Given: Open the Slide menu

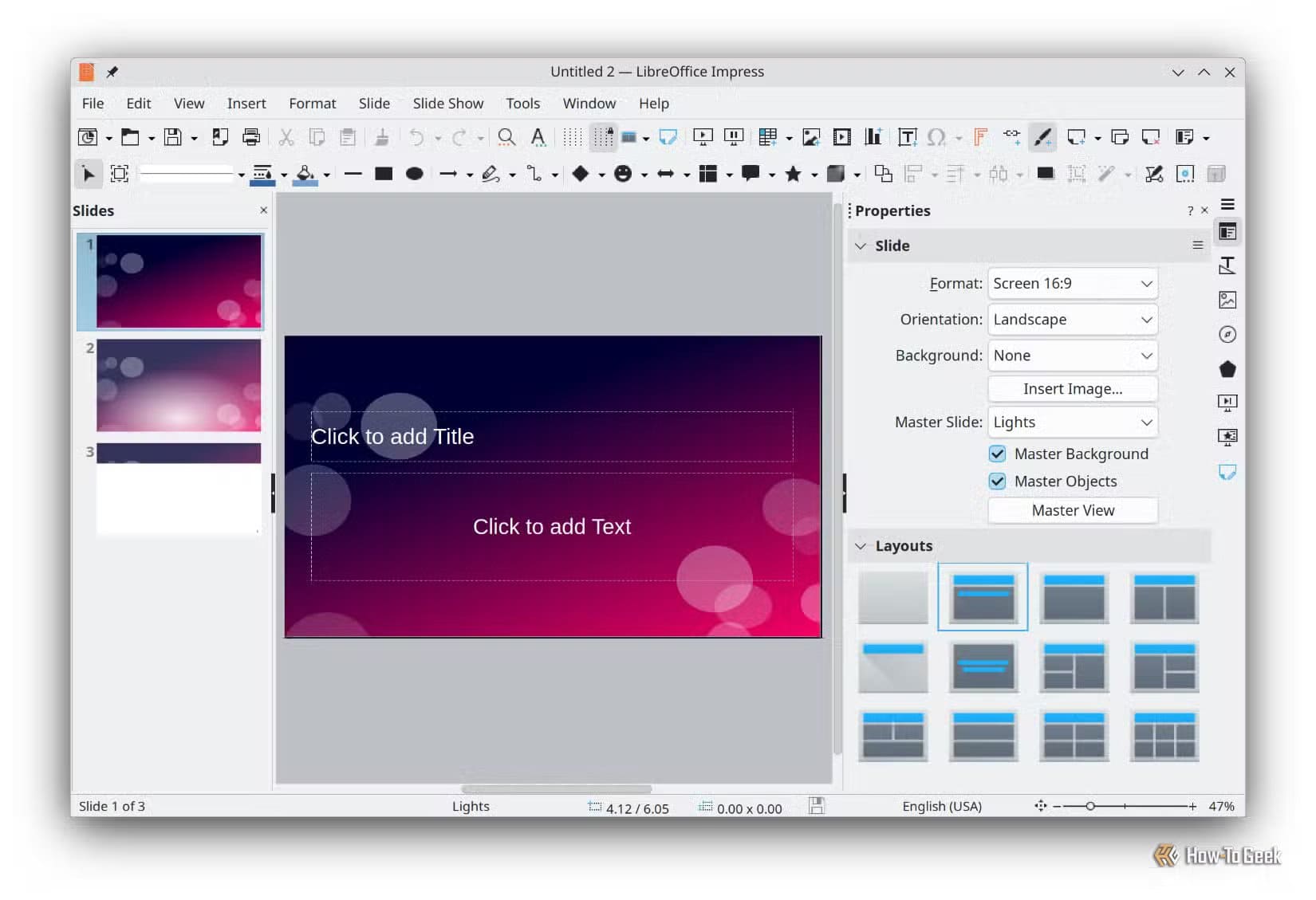Looking at the screenshot, I should [374, 103].
